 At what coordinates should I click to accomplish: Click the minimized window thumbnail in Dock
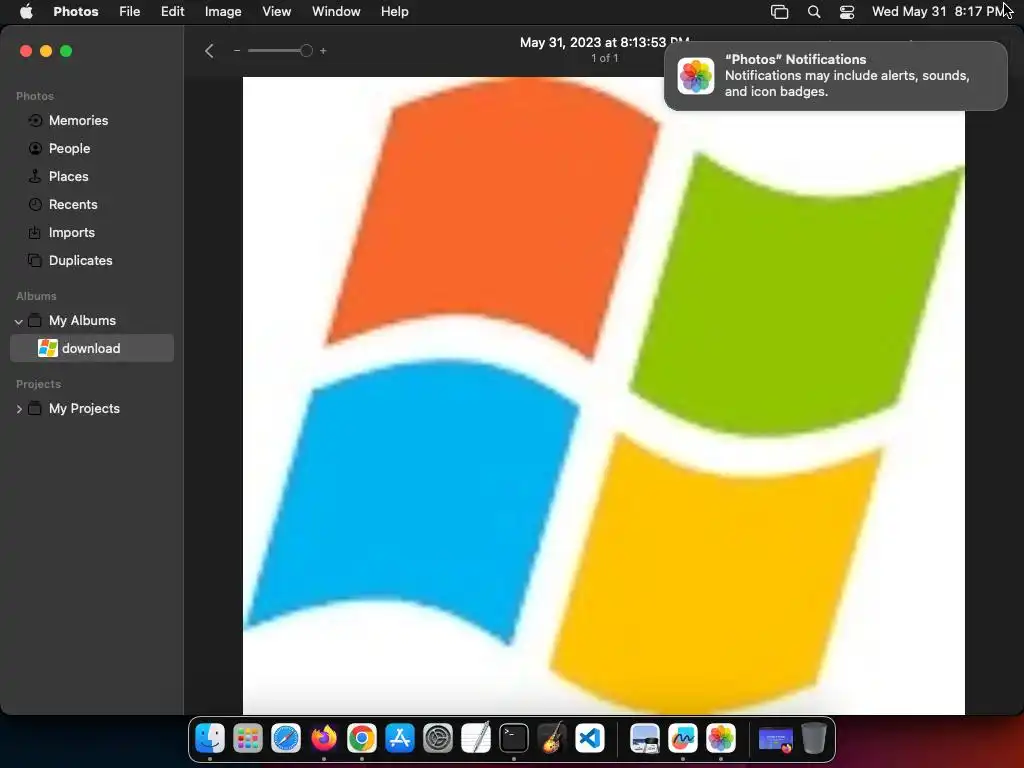click(x=776, y=740)
